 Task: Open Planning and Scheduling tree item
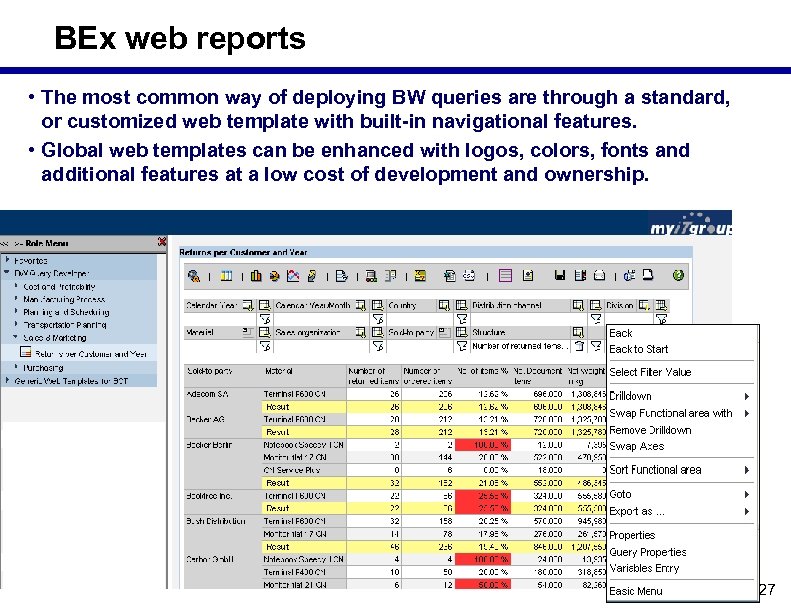tap(66, 312)
